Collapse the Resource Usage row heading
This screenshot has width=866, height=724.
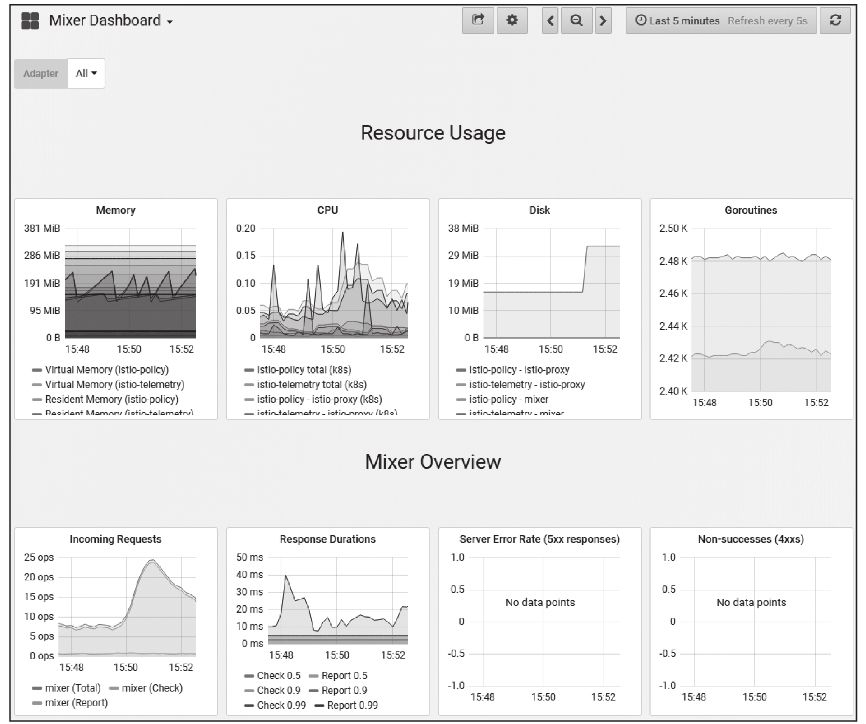click(x=433, y=133)
